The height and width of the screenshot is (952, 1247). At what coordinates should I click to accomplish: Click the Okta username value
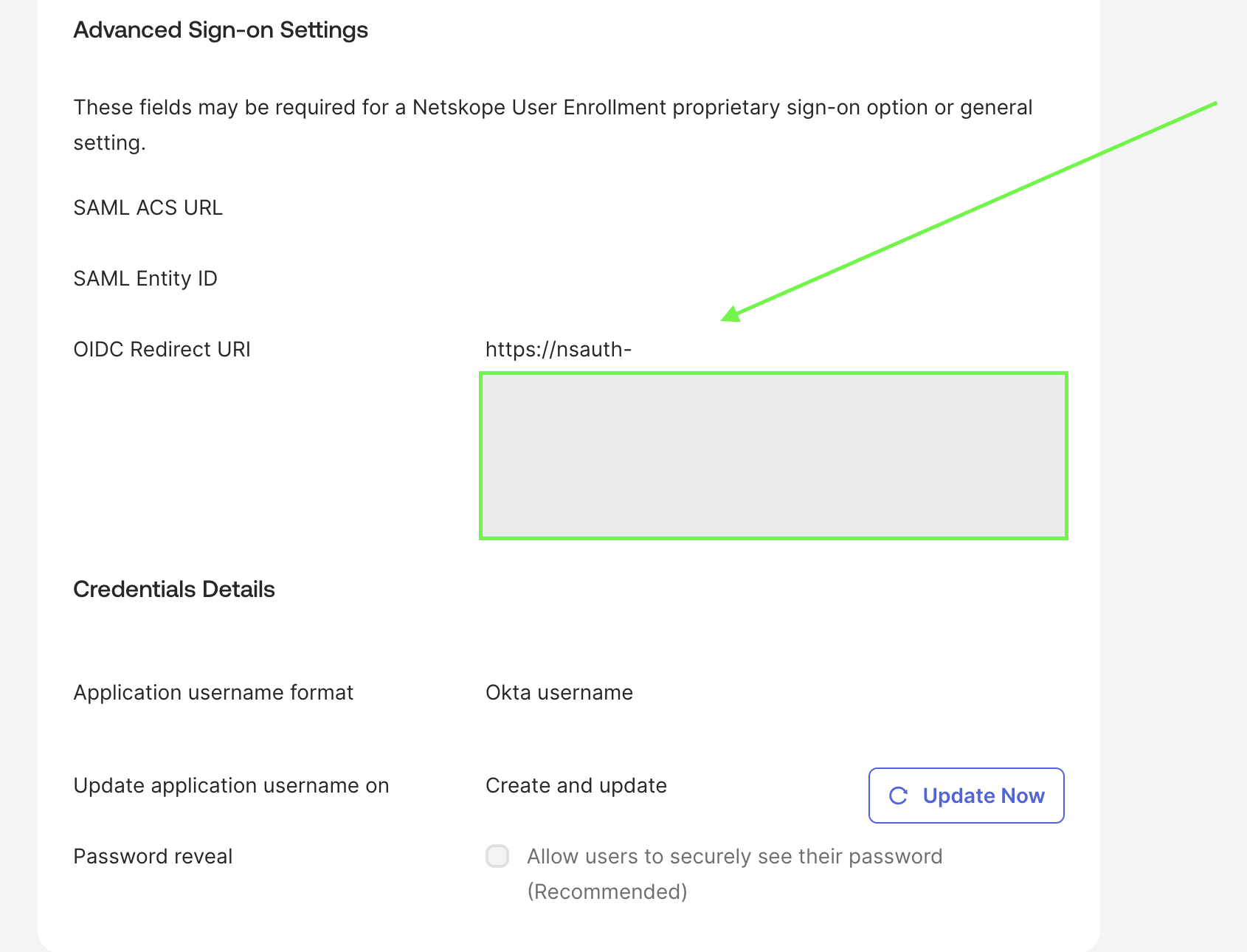pyautogui.click(x=559, y=692)
